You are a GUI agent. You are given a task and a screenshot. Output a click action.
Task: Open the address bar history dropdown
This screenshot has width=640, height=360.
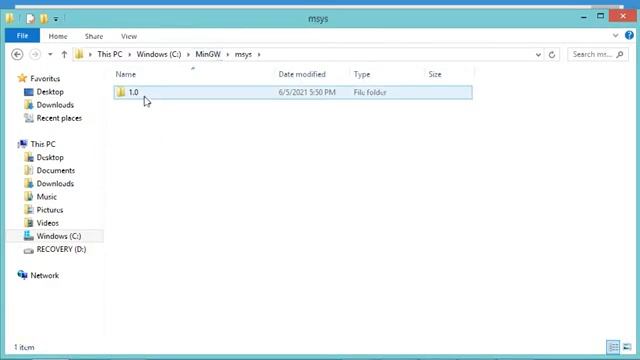pyautogui.click(x=538, y=55)
